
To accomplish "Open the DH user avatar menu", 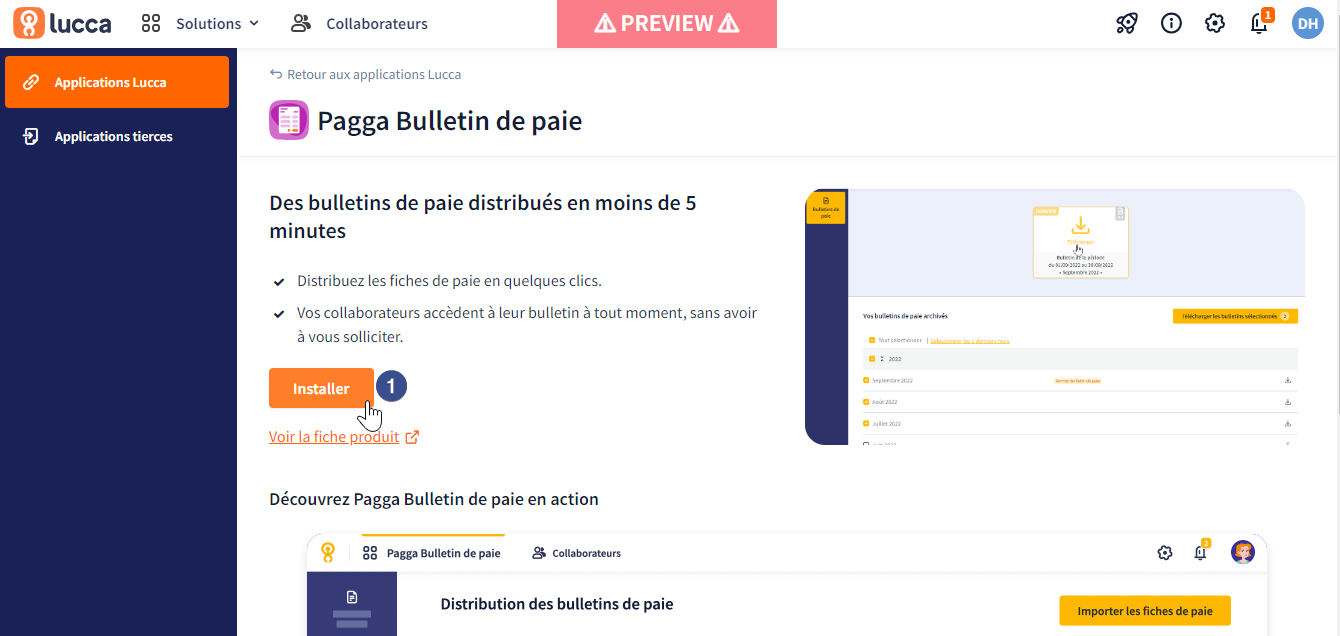I will click(x=1308, y=23).
